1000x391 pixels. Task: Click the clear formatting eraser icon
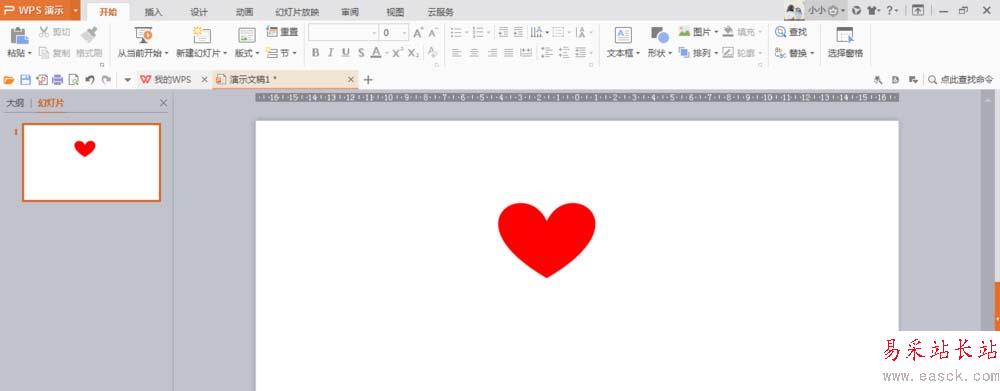433,53
